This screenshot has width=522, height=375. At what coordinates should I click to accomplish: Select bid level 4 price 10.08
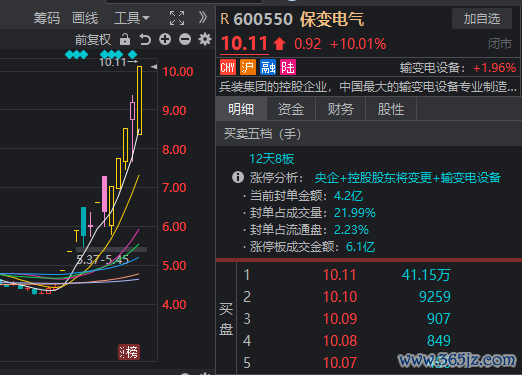point(340,341)
